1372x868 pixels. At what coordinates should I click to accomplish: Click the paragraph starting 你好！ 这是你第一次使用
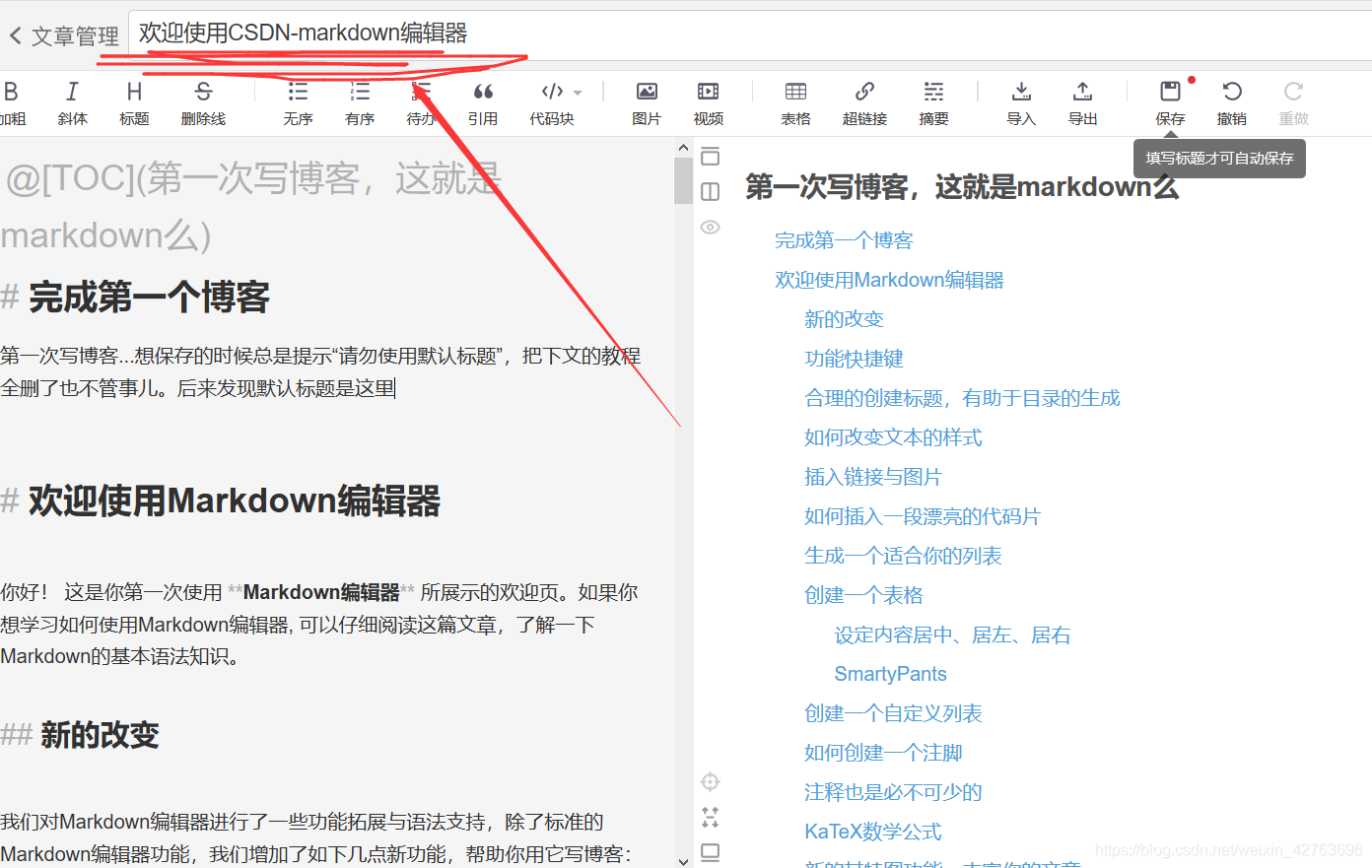(319, 624)
